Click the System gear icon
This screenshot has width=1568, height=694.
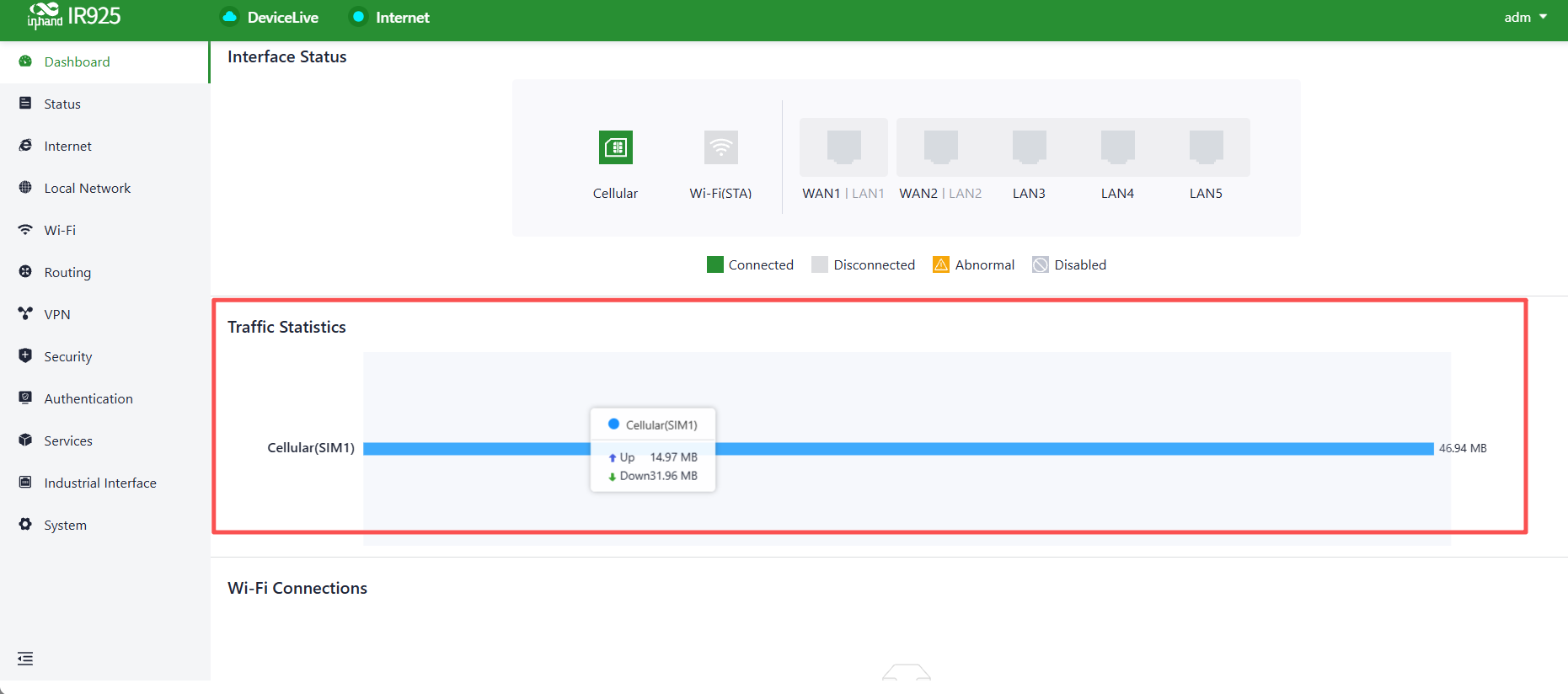(25, 524)
